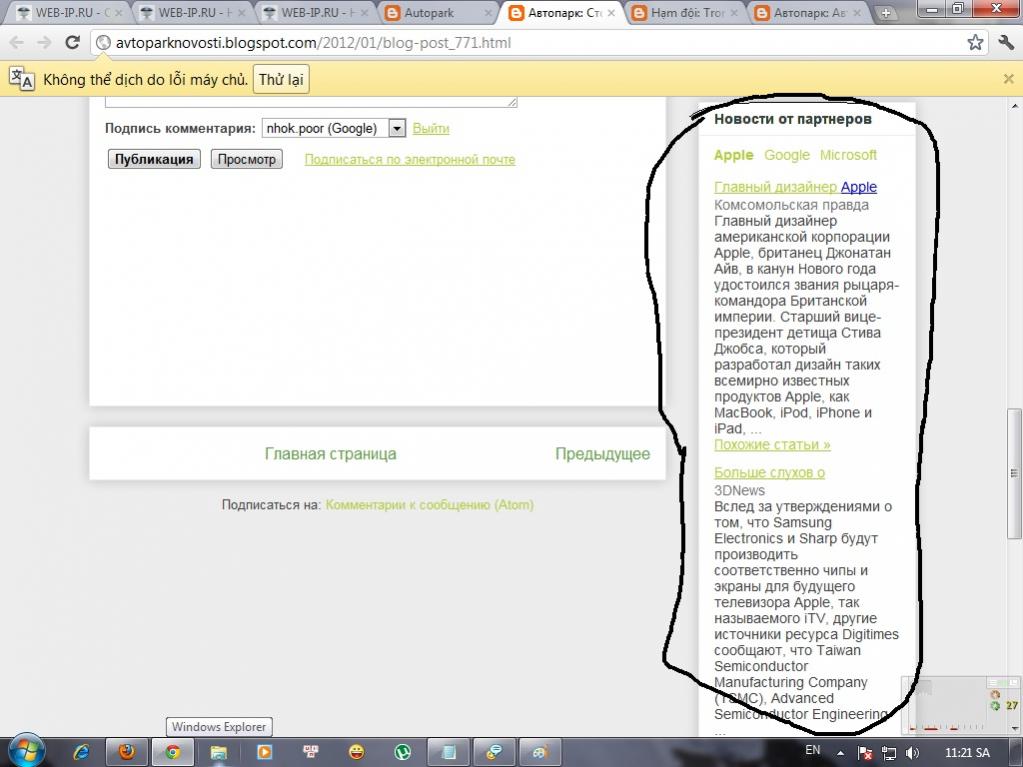This screenshot has width=1023, height=767.
Task: Click the 3DNews source text
Action: [x=739, y=490]
